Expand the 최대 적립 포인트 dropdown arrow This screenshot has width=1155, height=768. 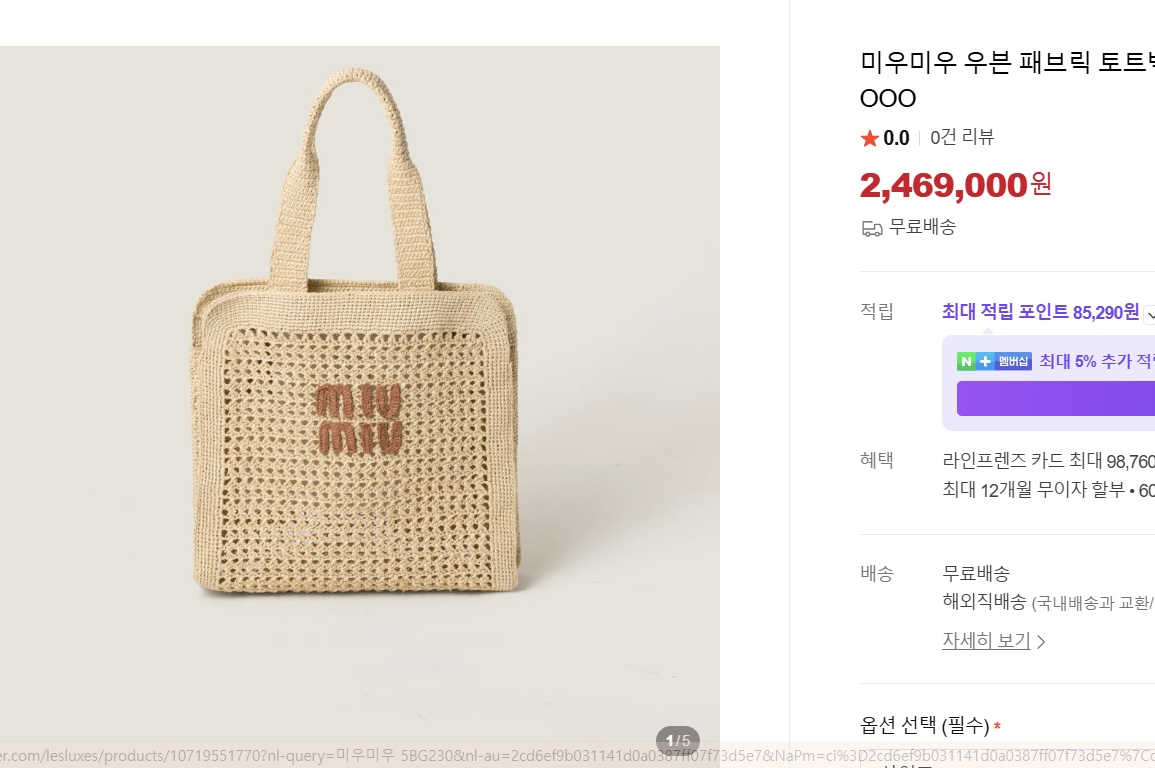pos(1150,314)
